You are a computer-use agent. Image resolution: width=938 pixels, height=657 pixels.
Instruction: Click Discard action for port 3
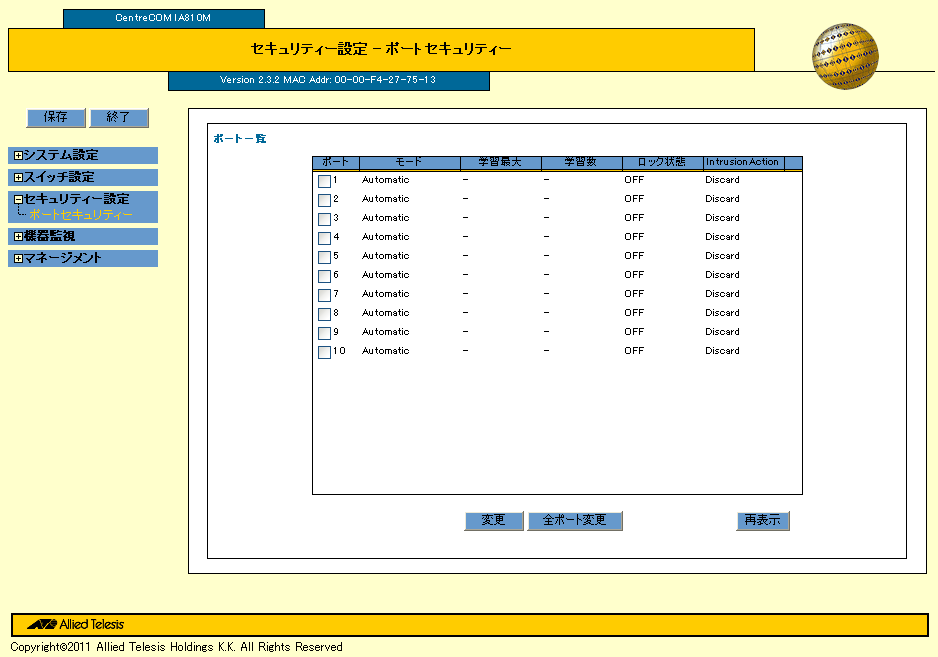coord(722,218)
